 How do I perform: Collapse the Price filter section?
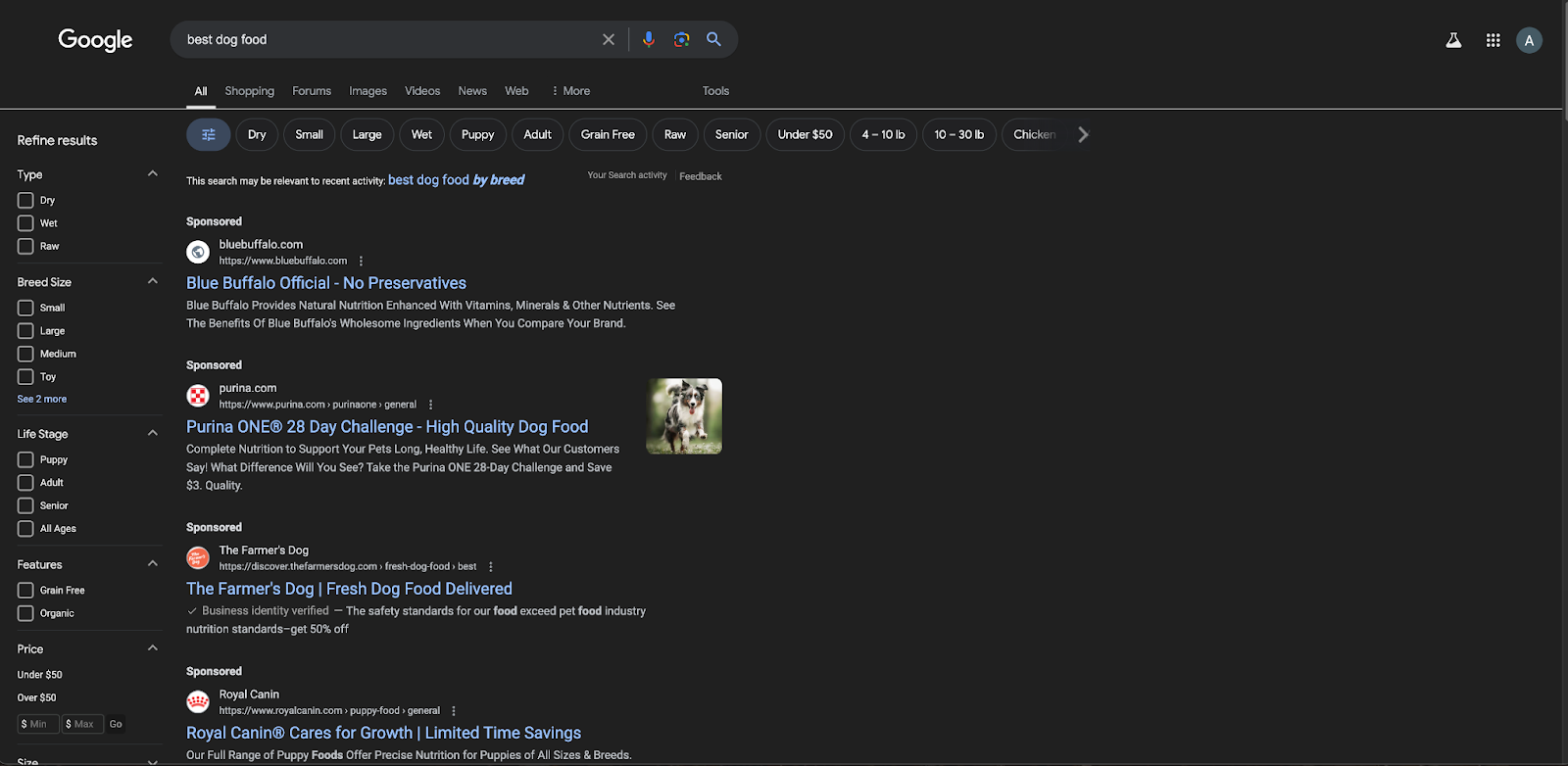click(x=152, y=647)
